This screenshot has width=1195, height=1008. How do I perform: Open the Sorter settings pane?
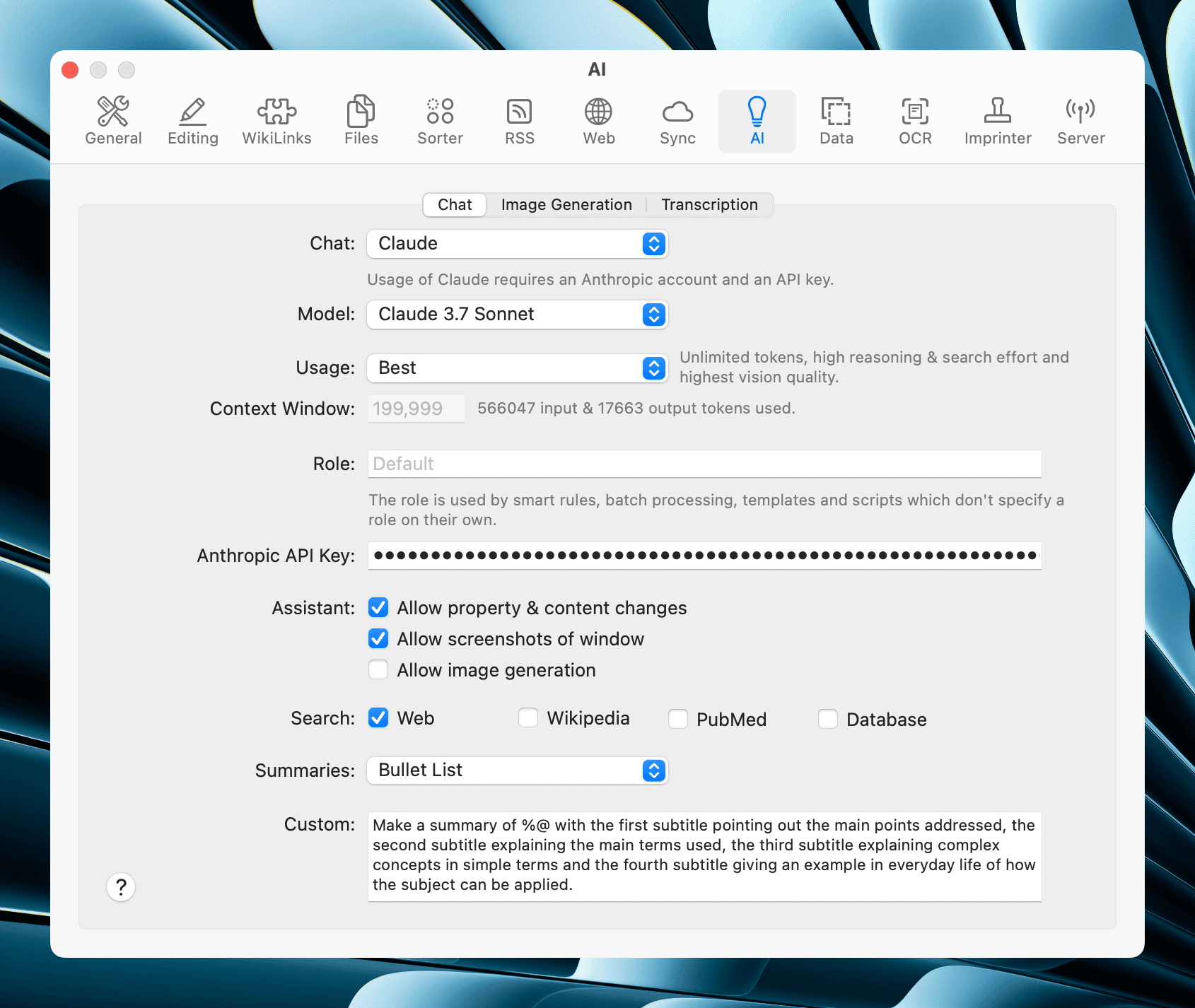440,122
